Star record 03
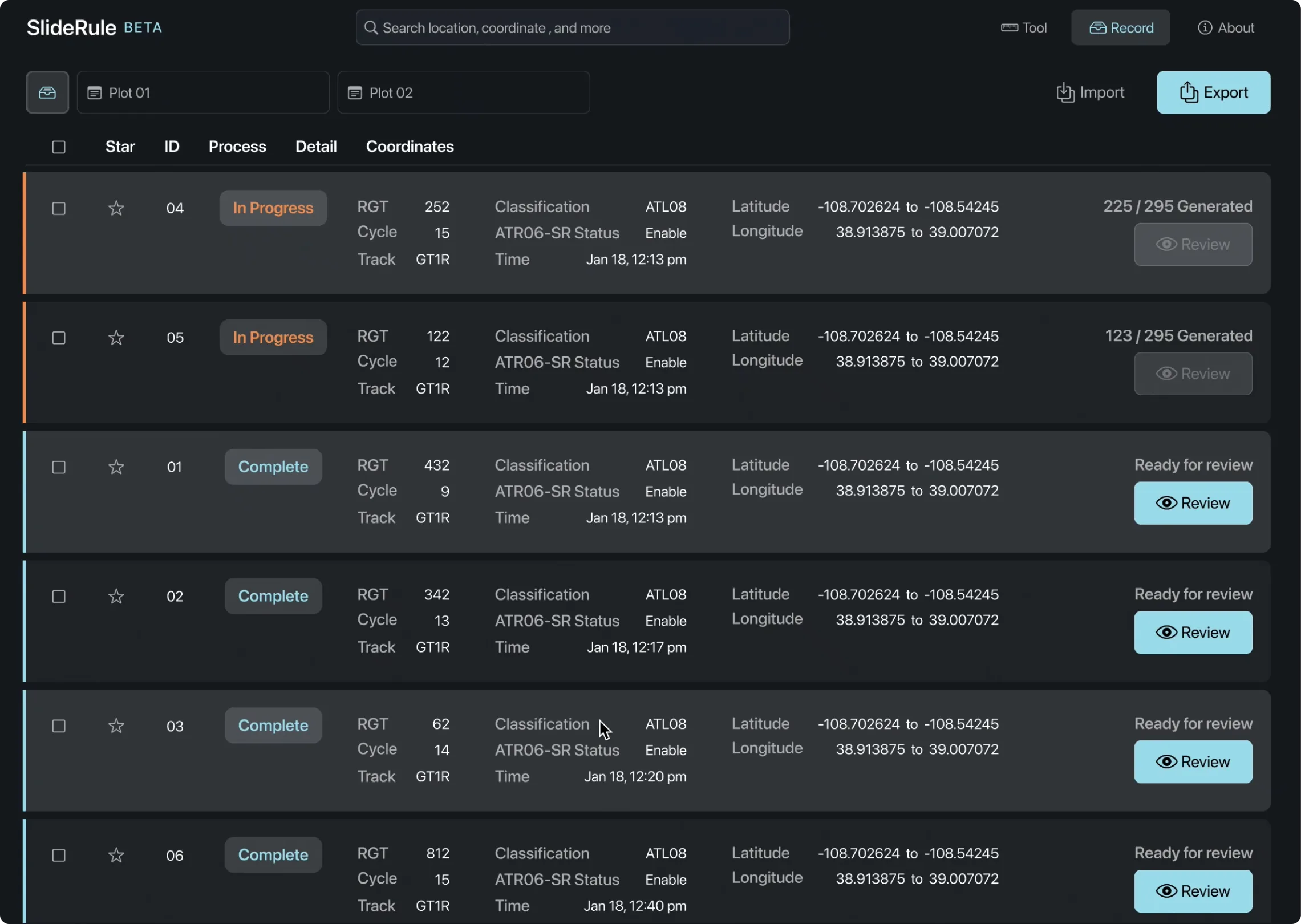The height and width of the screenshot is (924, 1301). [116, 726]
